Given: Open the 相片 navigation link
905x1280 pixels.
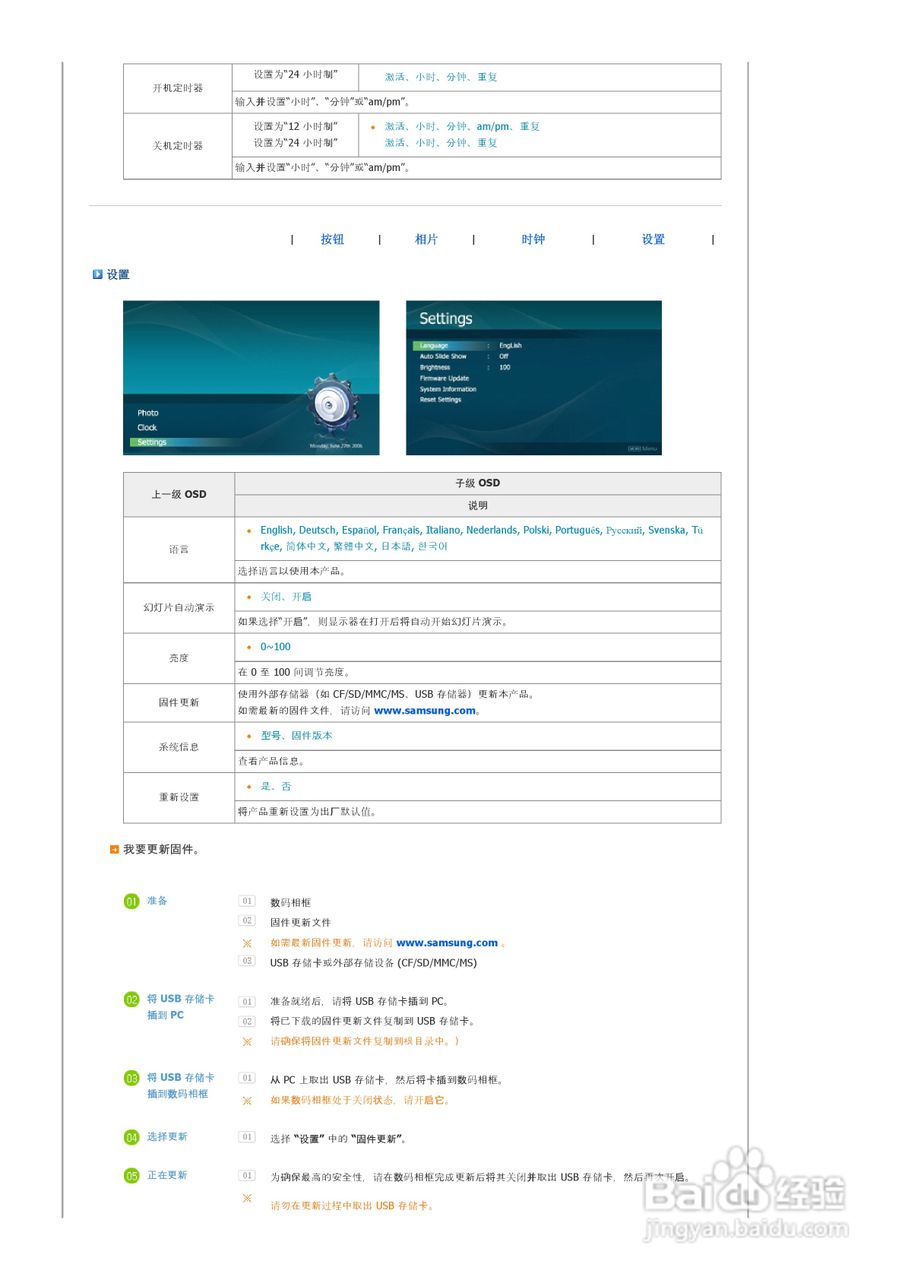Looking at the screenshot, I should pos(426,240).
